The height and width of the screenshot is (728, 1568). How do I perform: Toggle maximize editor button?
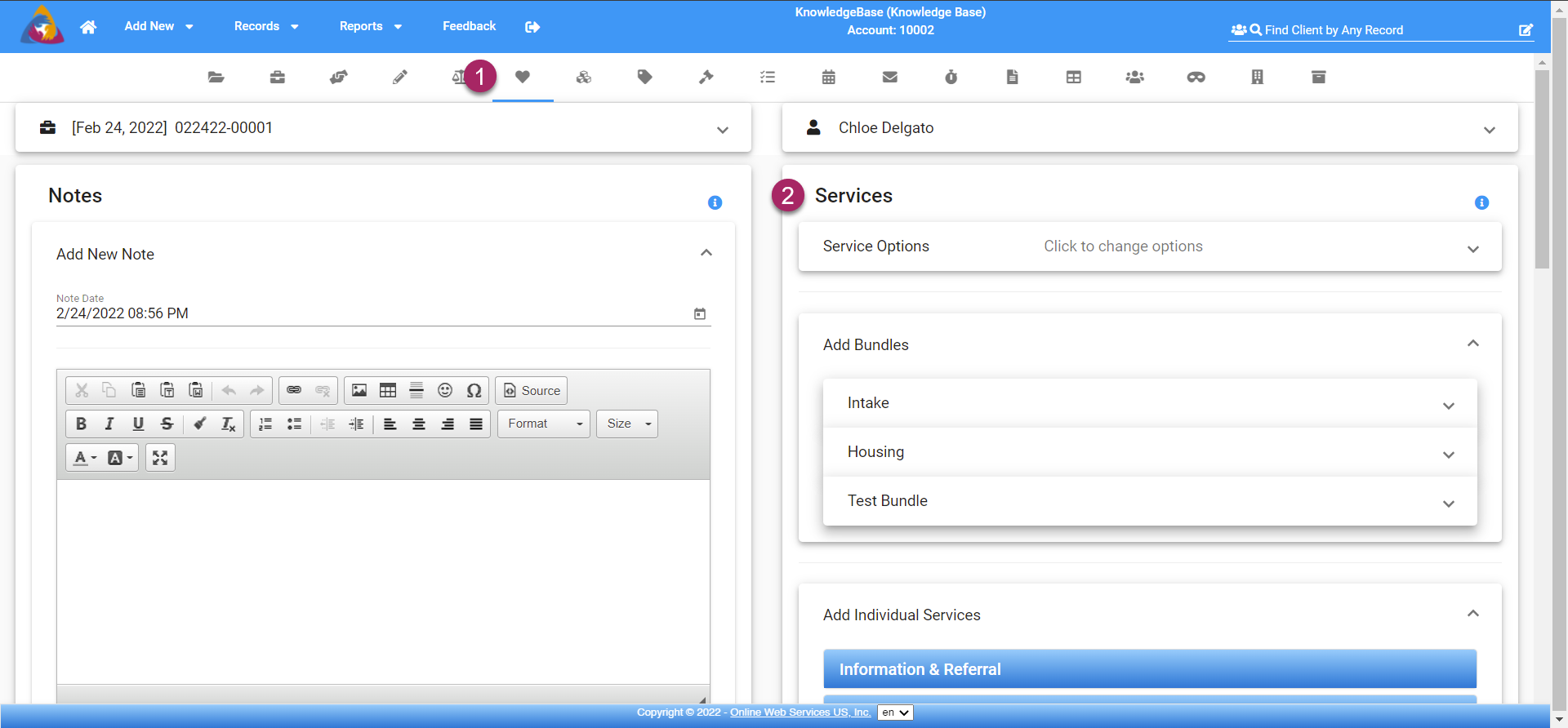pyautogui.click(x=160, y=458)
